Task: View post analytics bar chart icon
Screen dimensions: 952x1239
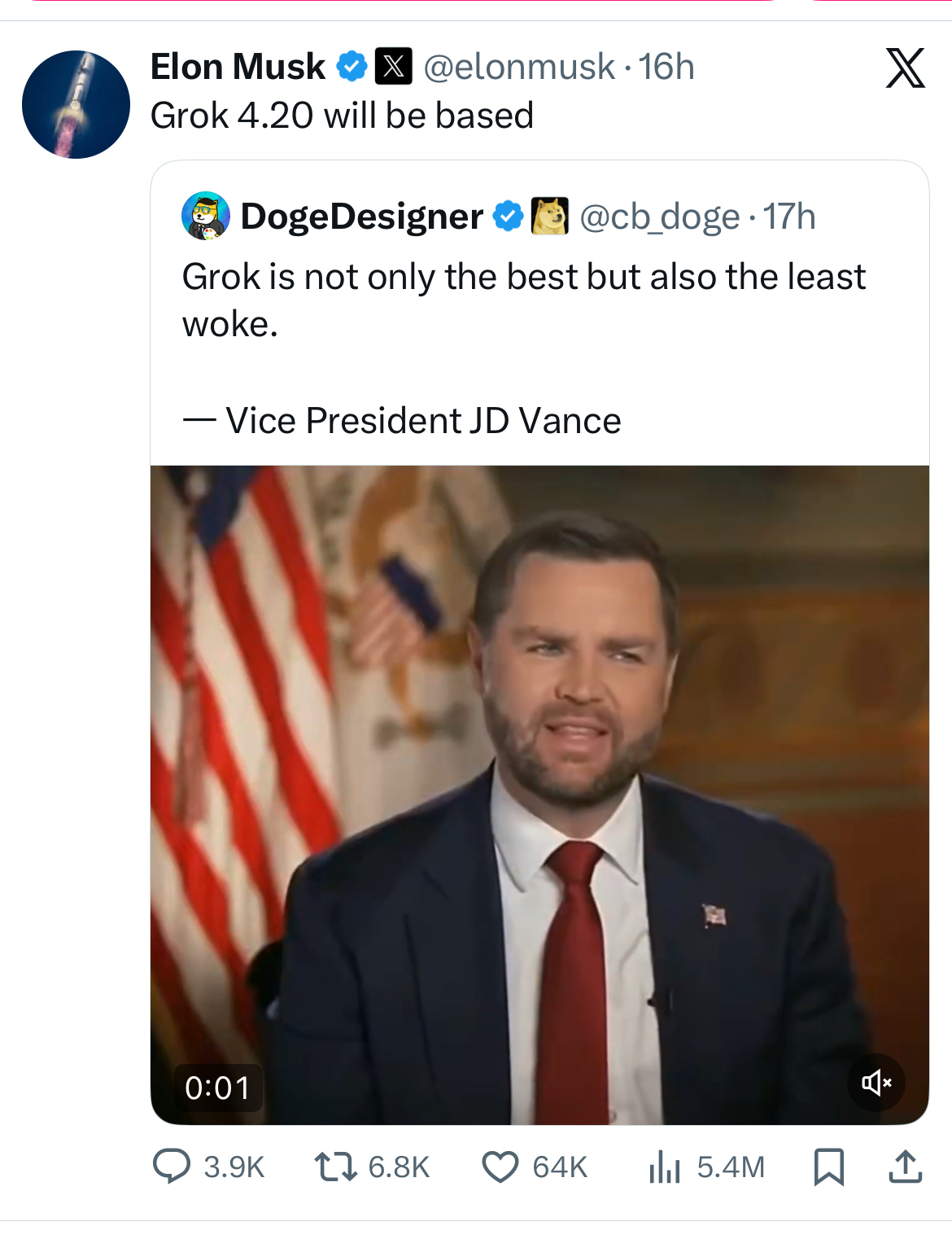Action: click(664, 1166)
